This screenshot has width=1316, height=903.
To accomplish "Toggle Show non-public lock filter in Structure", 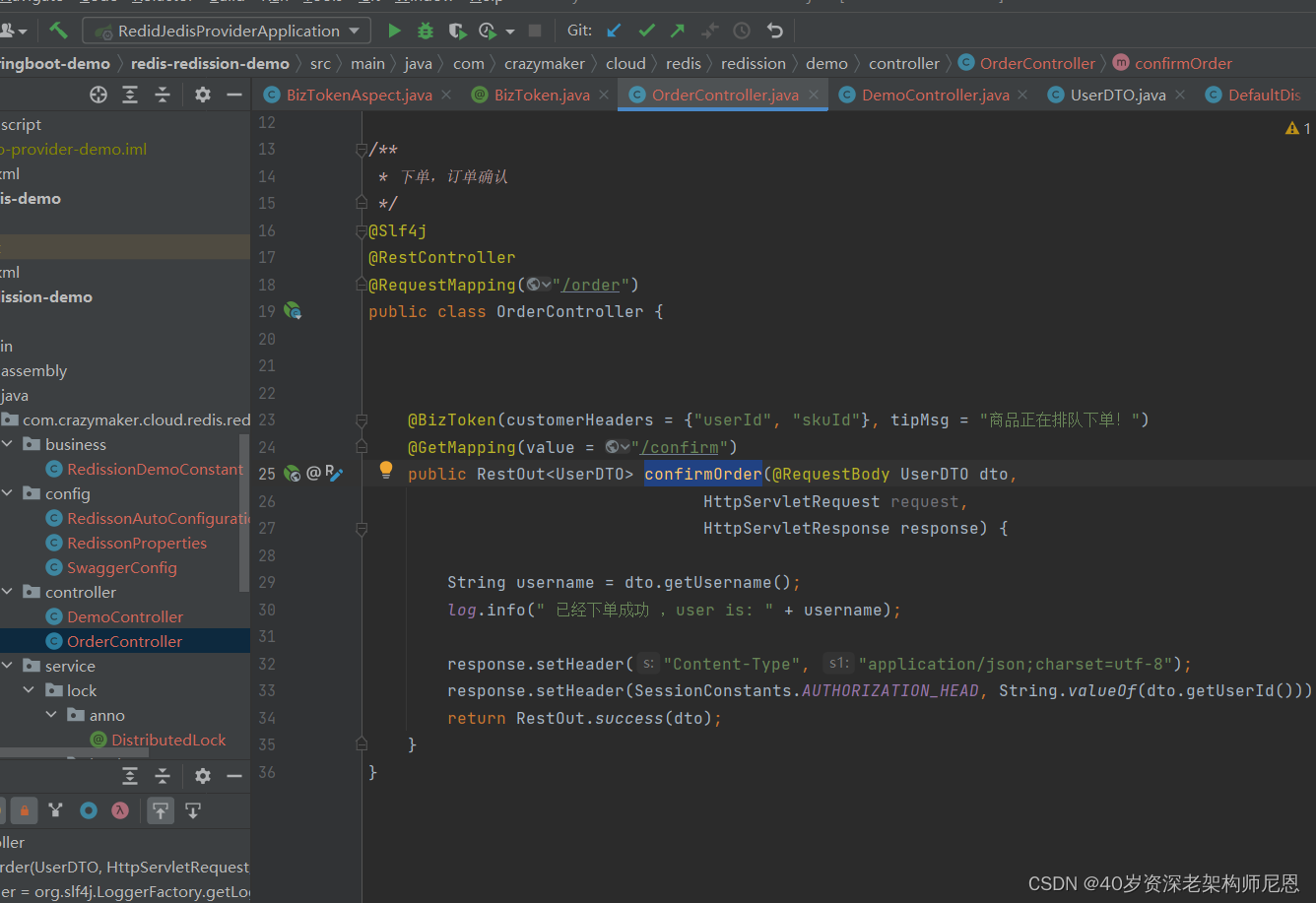I will pos(25,810).
